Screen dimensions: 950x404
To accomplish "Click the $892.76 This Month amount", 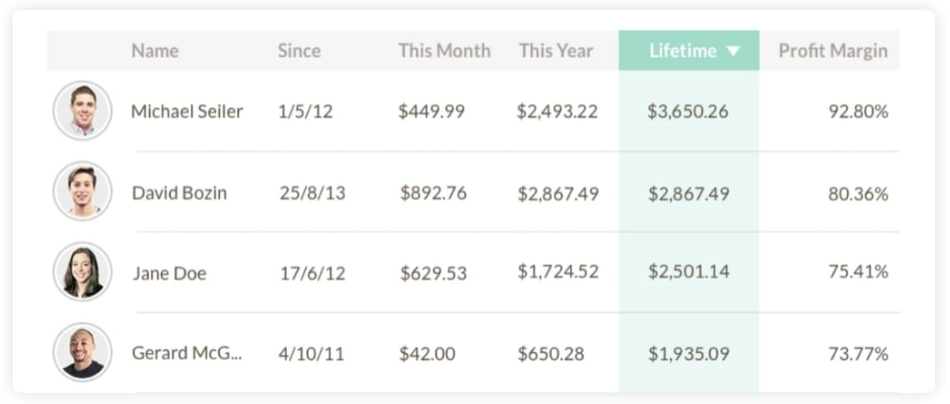I will tap(433, 193).
